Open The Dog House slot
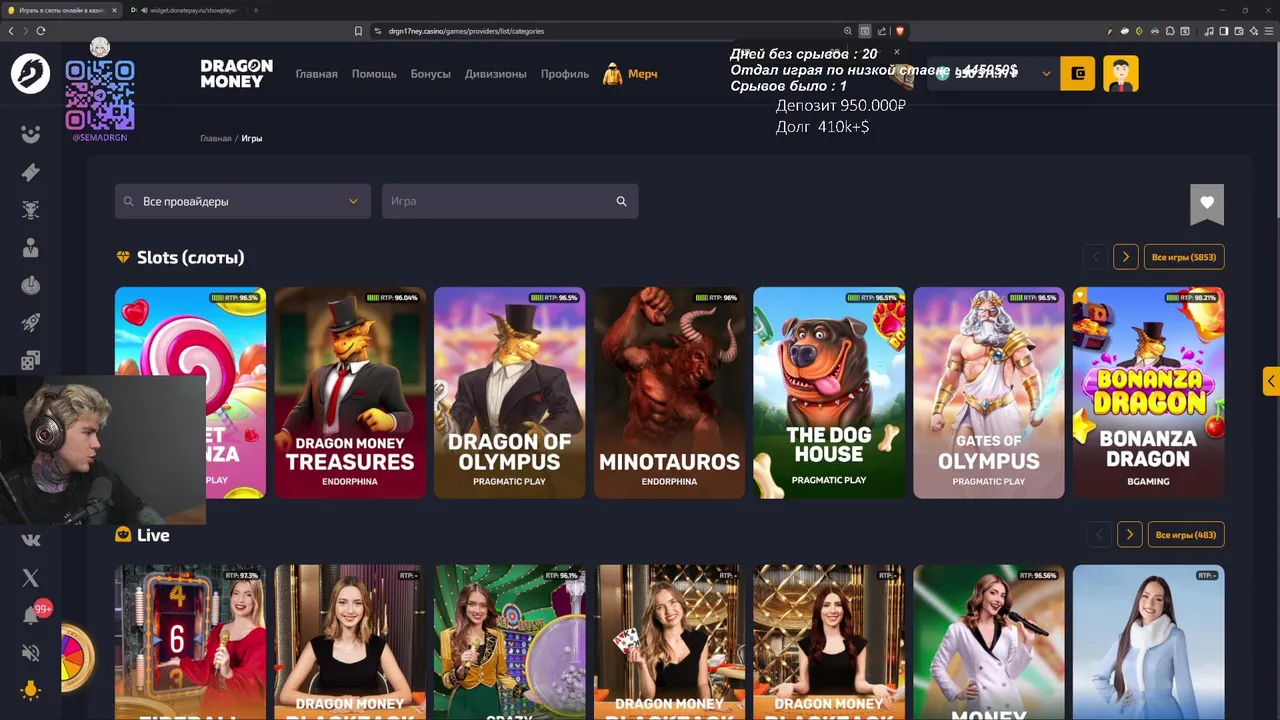1280x720 pixels. click(x=829, y=393)
